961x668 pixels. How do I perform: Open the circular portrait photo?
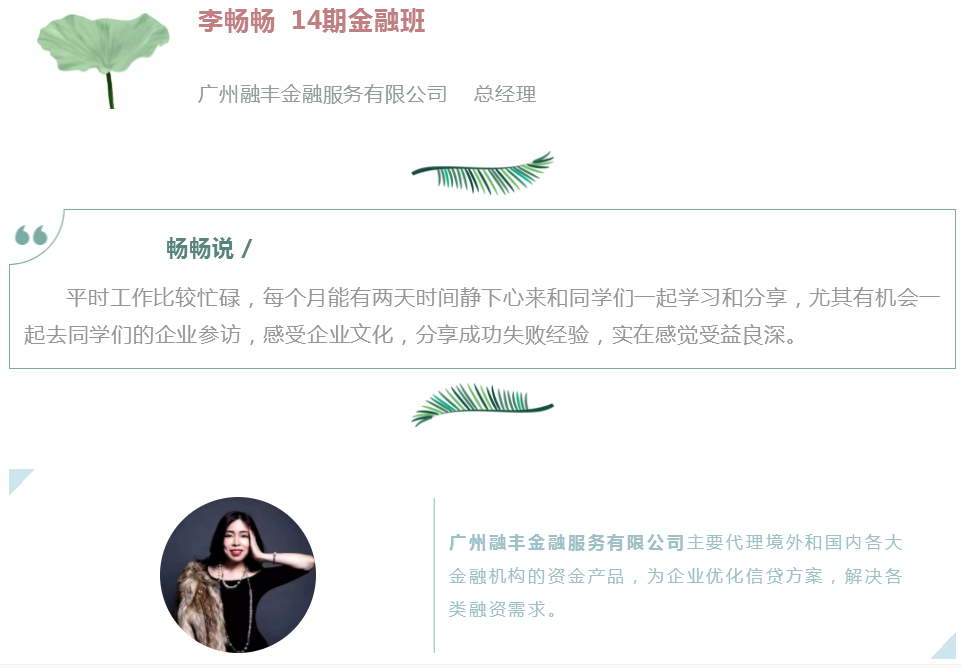(x=238, y=575)
